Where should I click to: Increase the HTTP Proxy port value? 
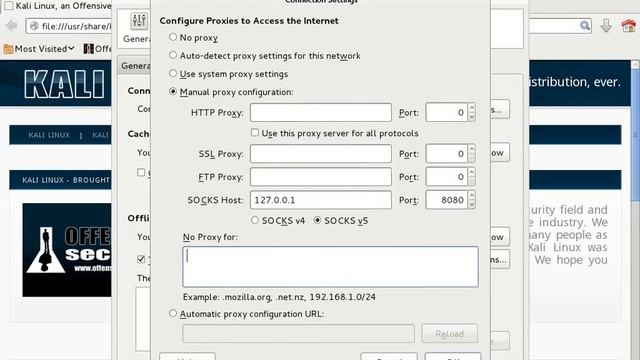tap(472, 108)
